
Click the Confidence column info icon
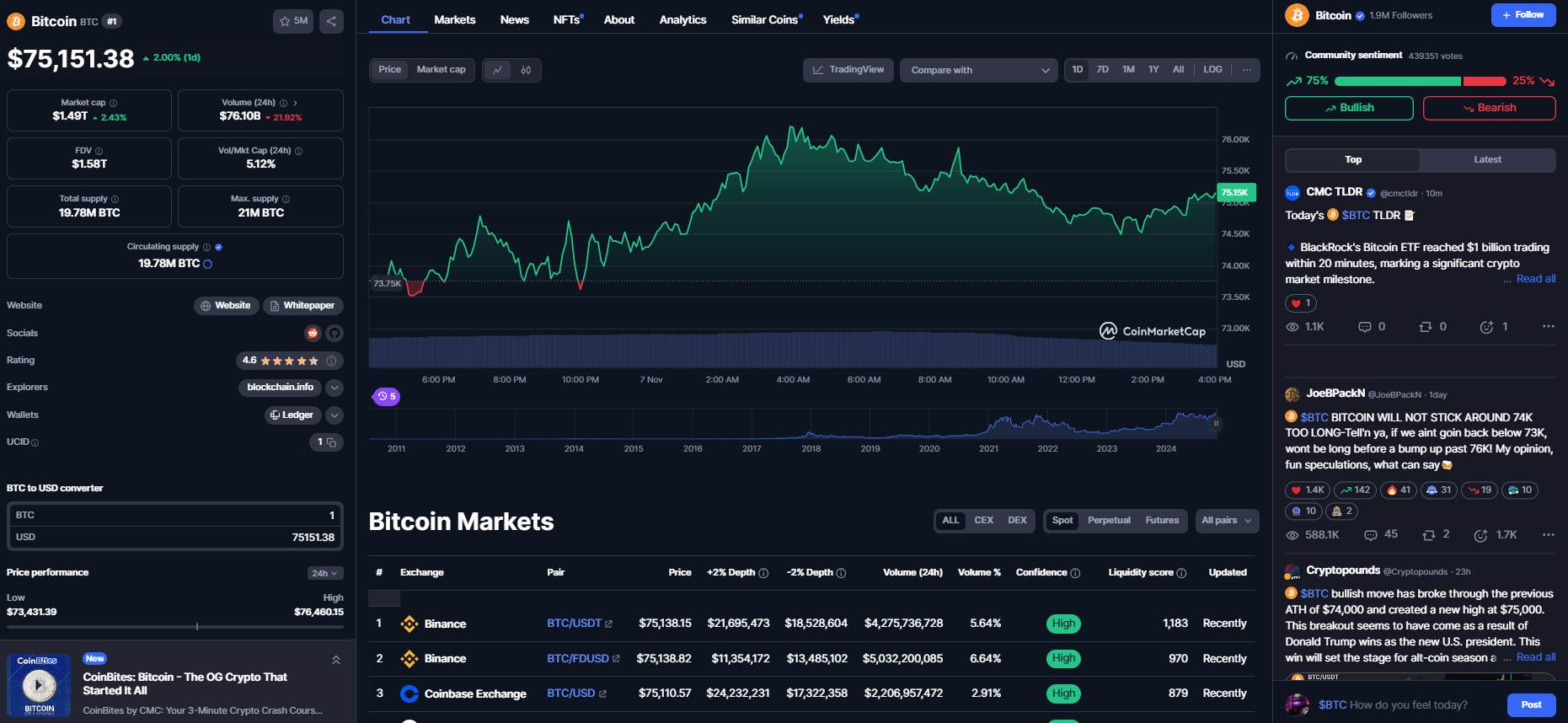point(1075,573)
